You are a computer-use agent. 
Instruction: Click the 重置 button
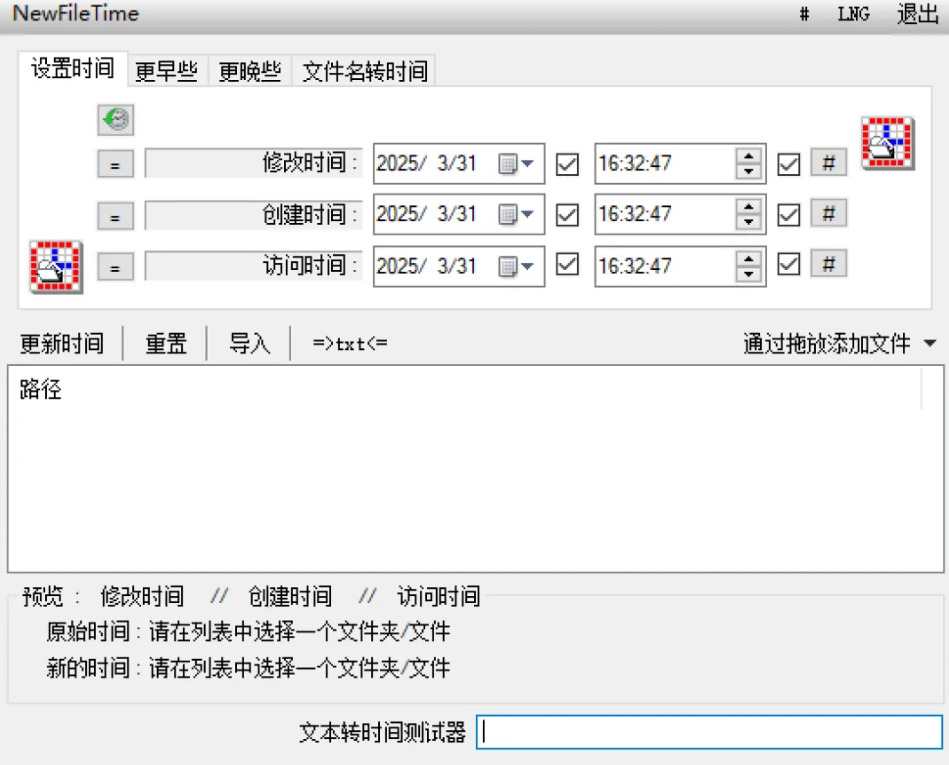[166, 344]
